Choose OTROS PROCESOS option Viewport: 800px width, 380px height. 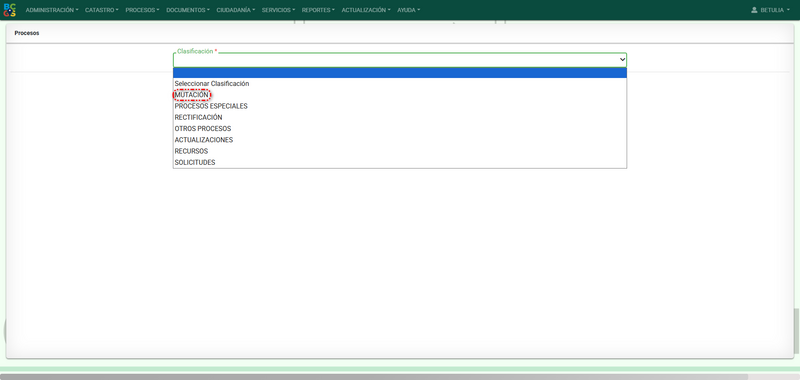[x=400, y=129]
